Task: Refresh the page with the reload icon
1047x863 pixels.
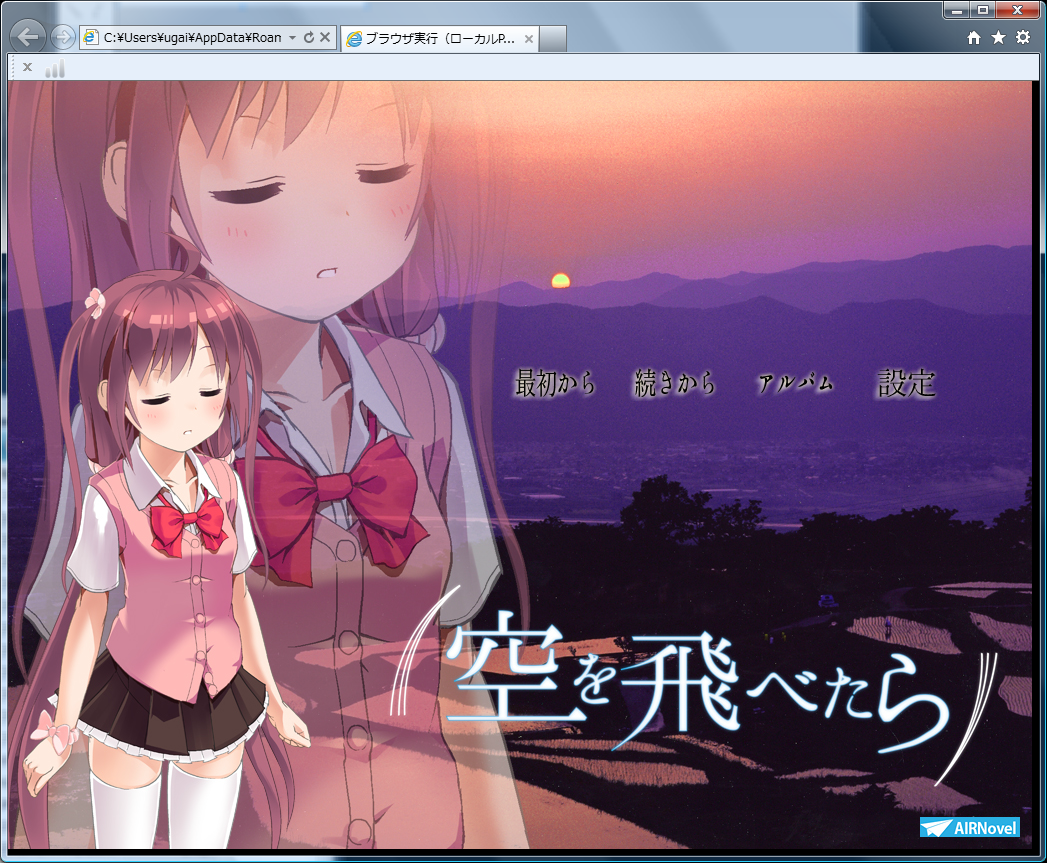Action: (308, 37)
